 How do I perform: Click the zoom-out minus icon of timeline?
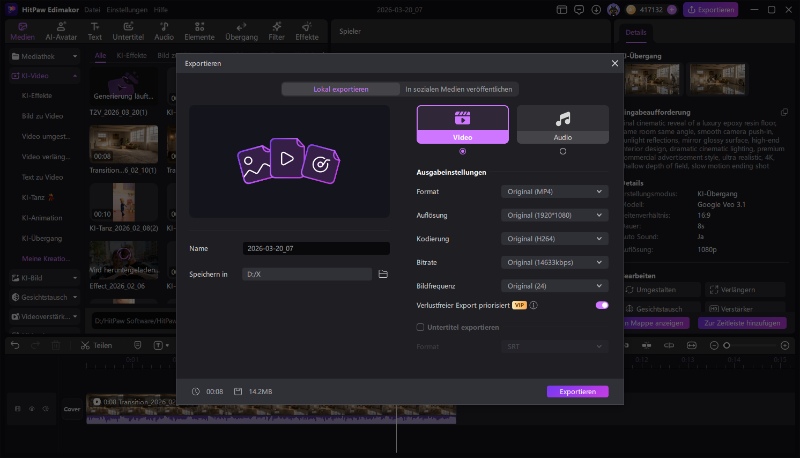tap(714, 346)
